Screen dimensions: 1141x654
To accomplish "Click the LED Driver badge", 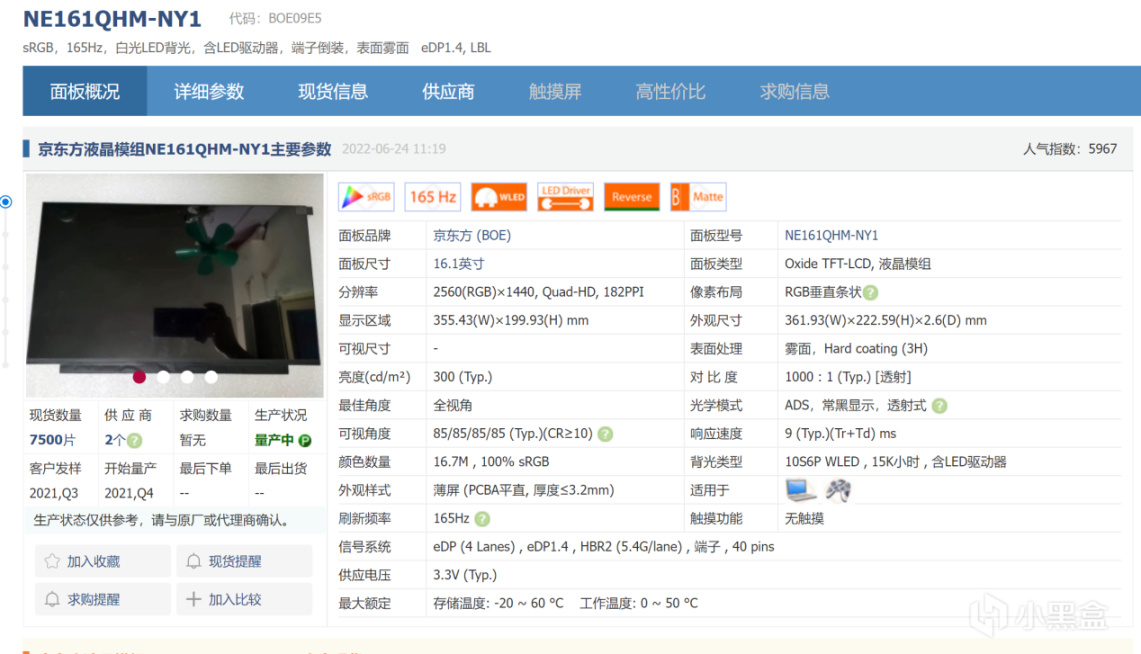I will [565, 197].
